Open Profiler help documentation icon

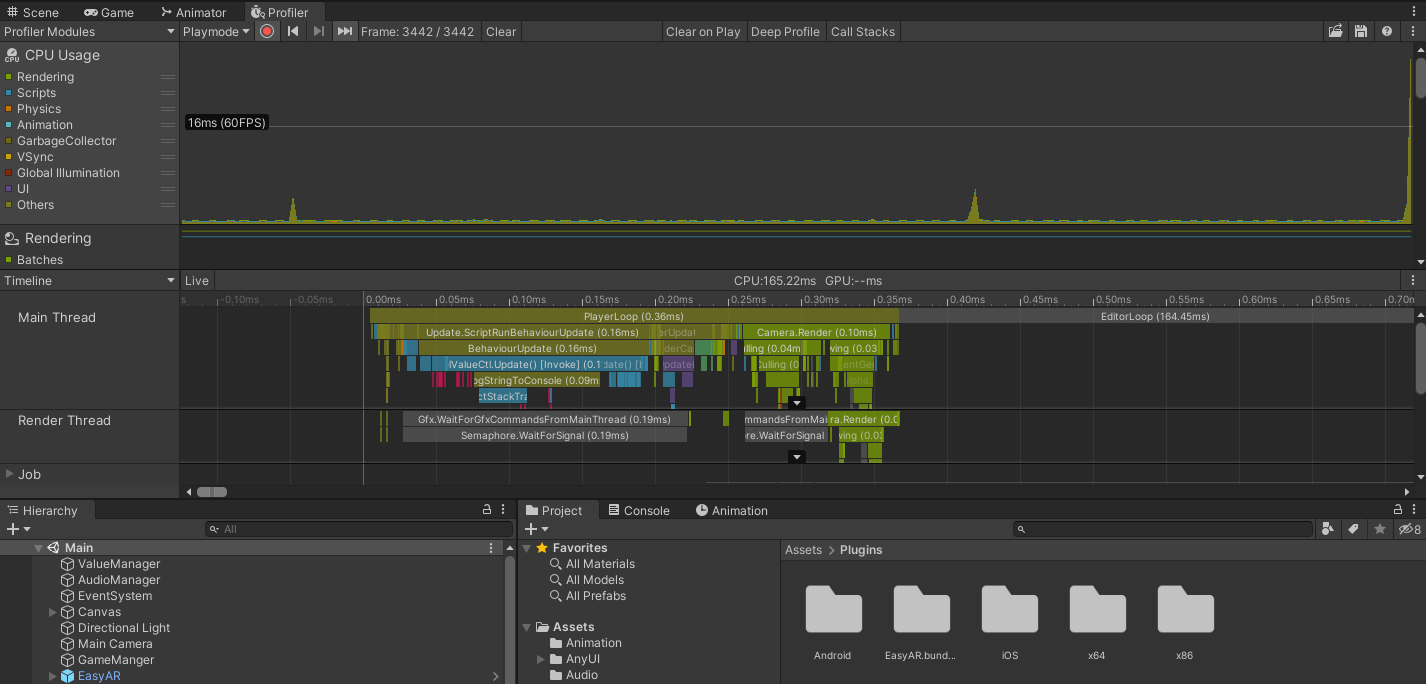coord(1386,32)
